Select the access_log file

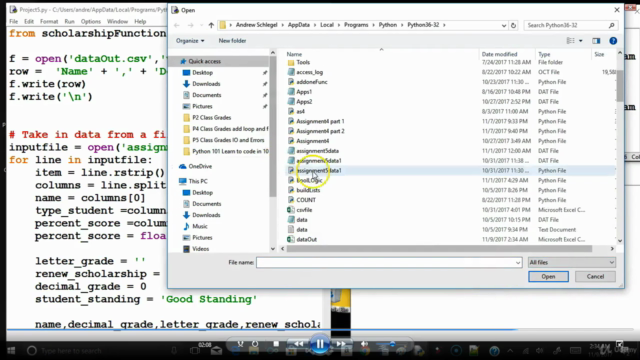tap(309, 72)
